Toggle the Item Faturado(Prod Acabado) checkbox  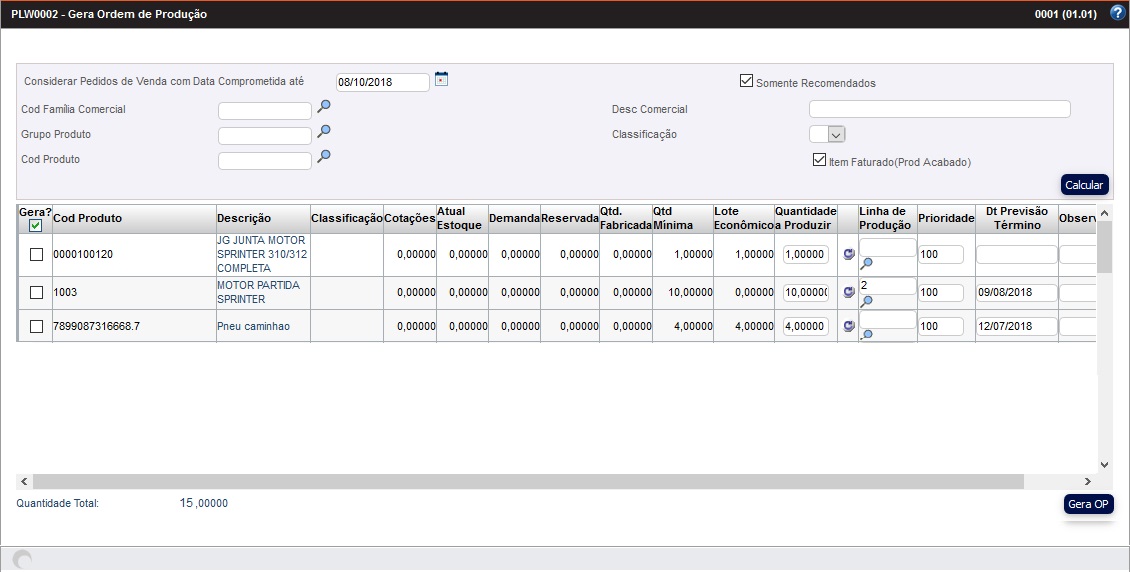(x=819, y=160)
